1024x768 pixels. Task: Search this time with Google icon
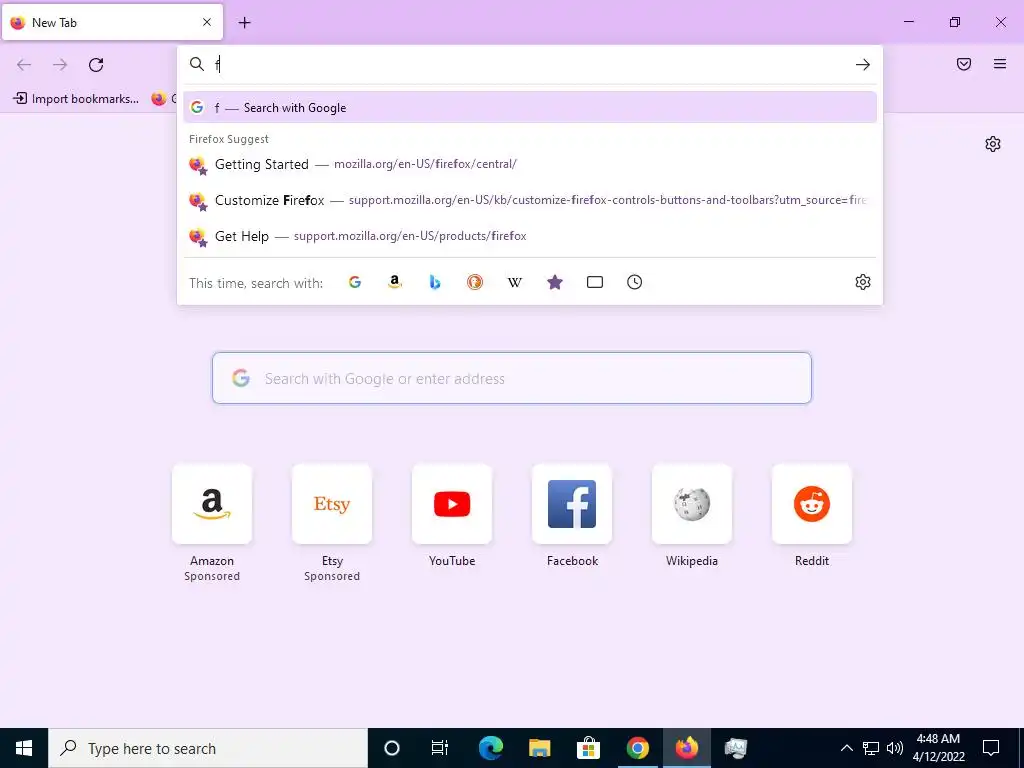point(355,282)
